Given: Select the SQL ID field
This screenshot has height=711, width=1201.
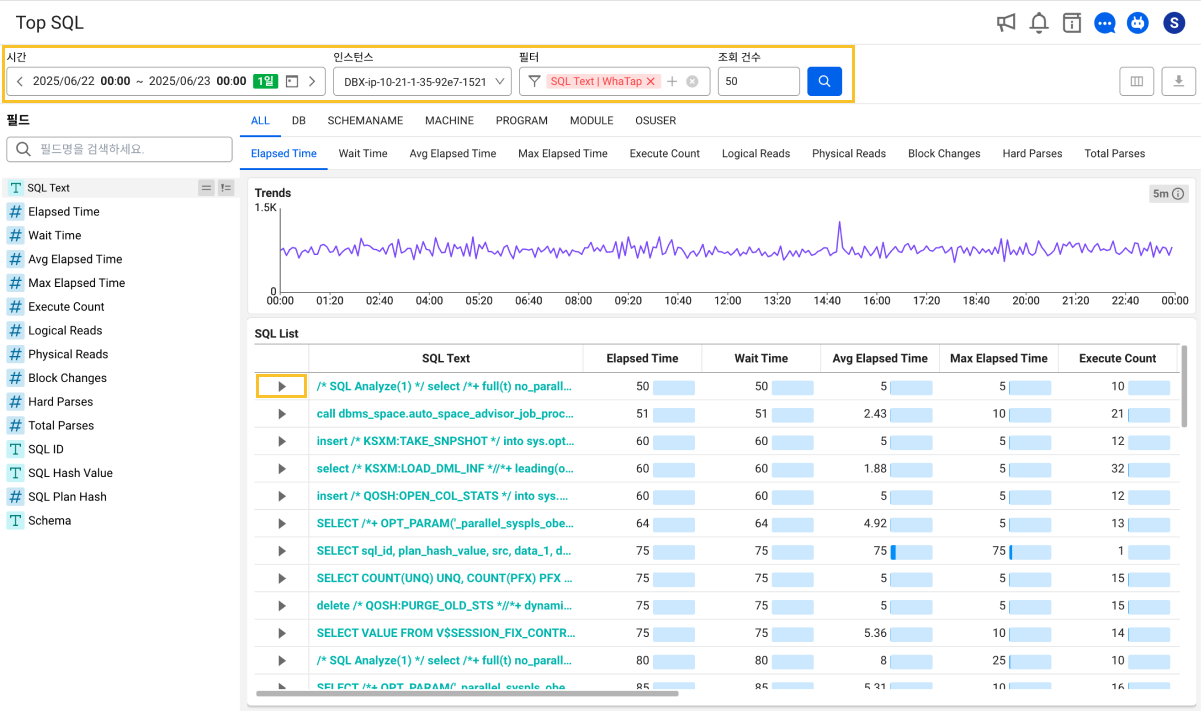Looking at the screenshot, I should (46, 449).
